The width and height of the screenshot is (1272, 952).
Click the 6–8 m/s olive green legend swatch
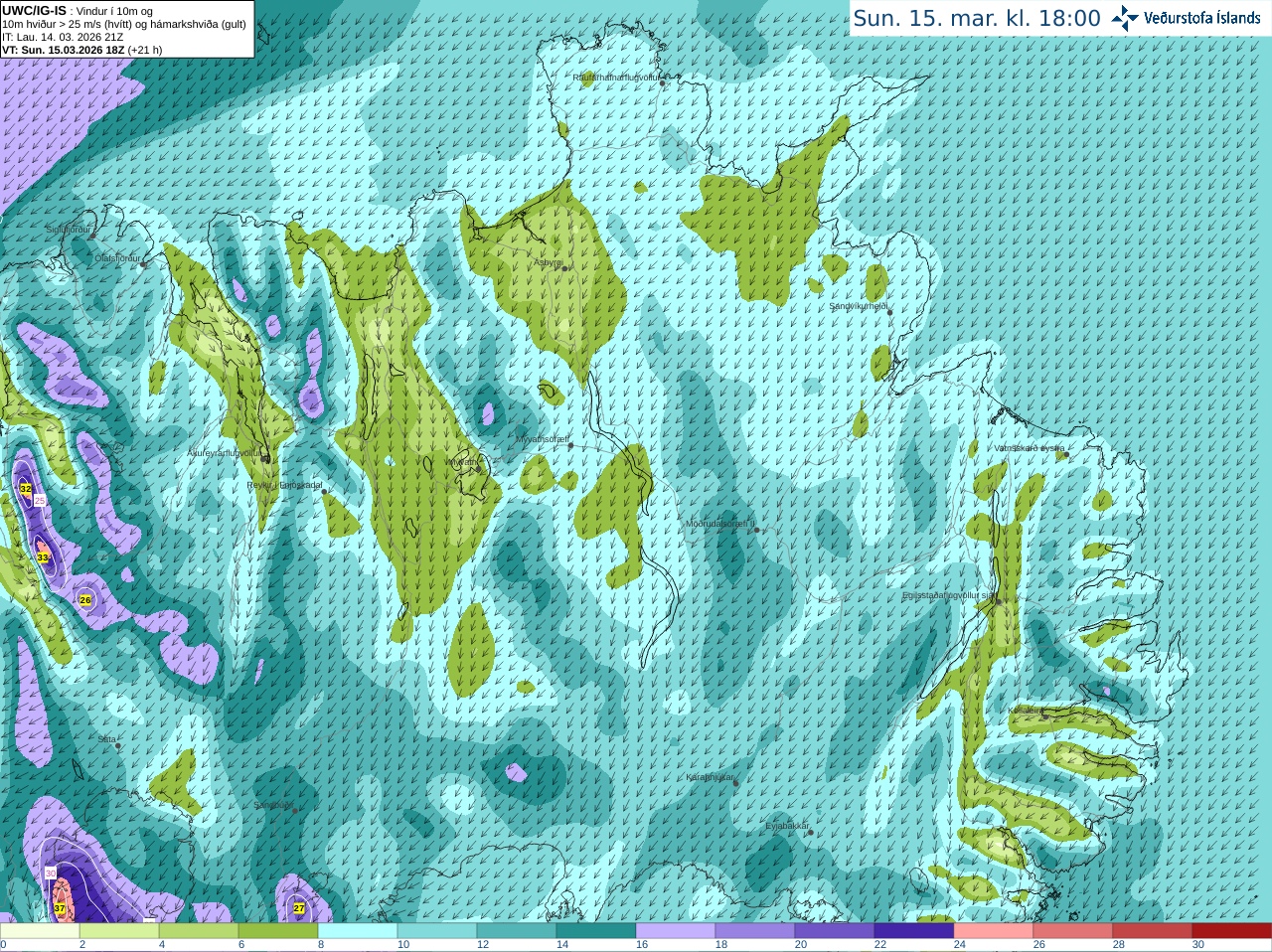click(x=278, y=931)
